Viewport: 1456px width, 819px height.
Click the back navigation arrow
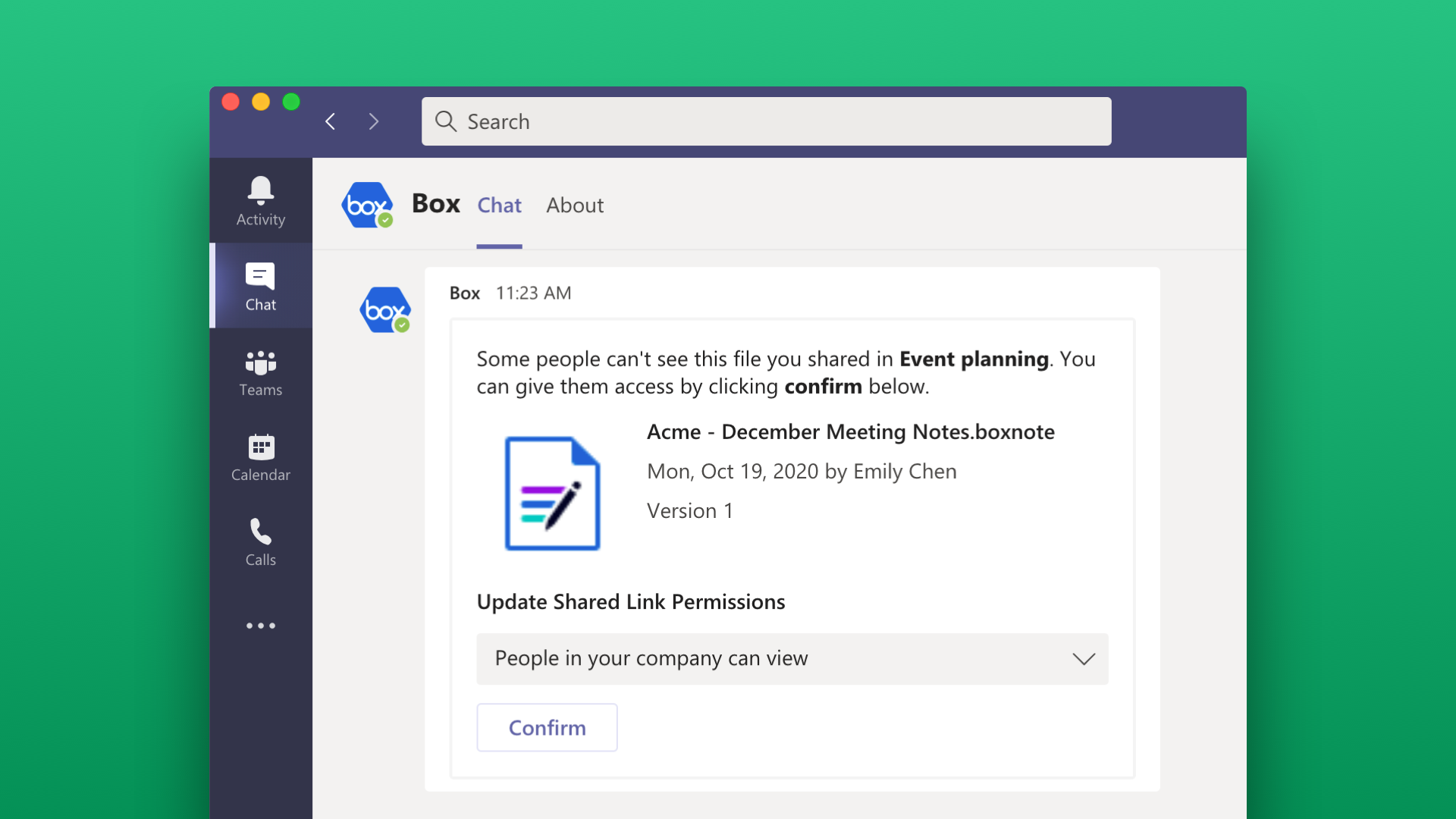(330, 121)
